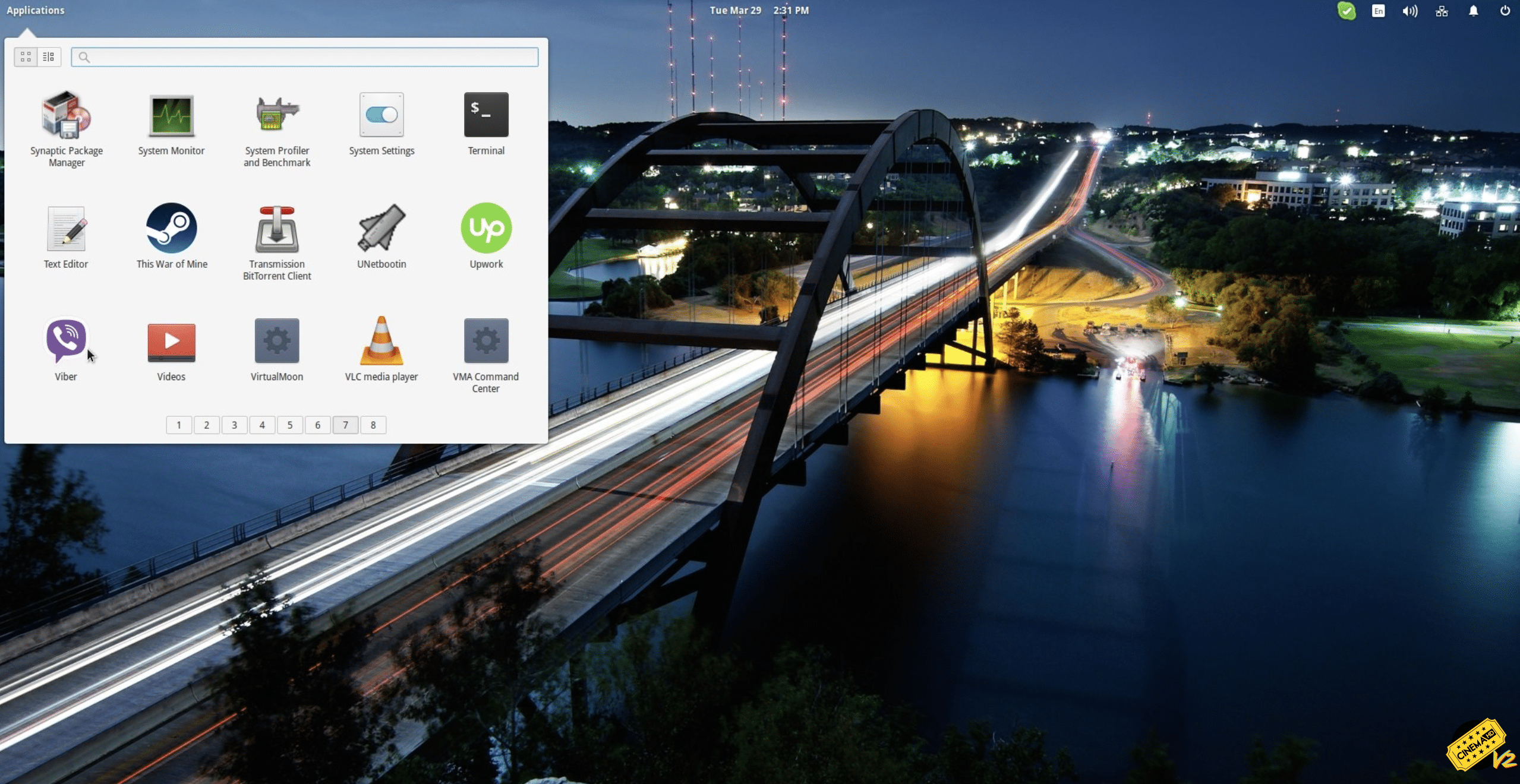
Task: Open the power session menu
Action: click(1505, 11)
